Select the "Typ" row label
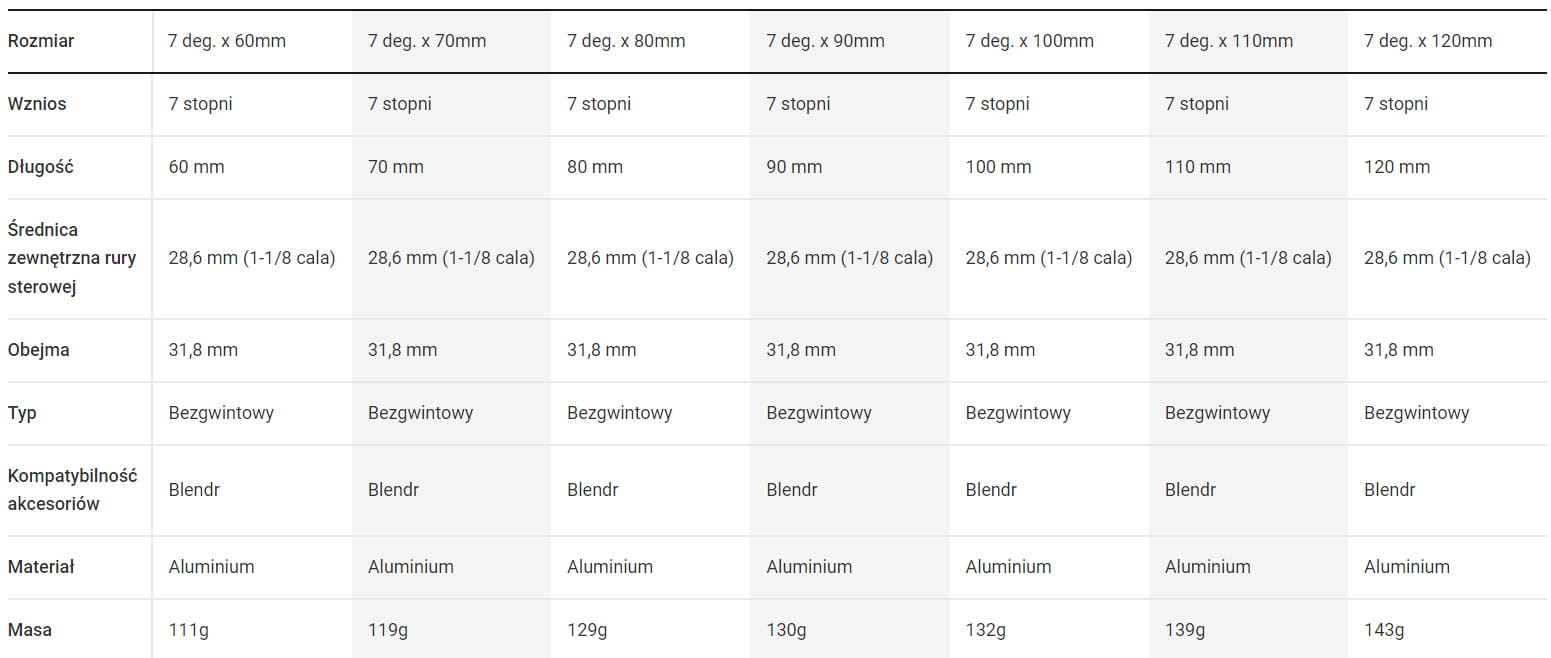 22,413
